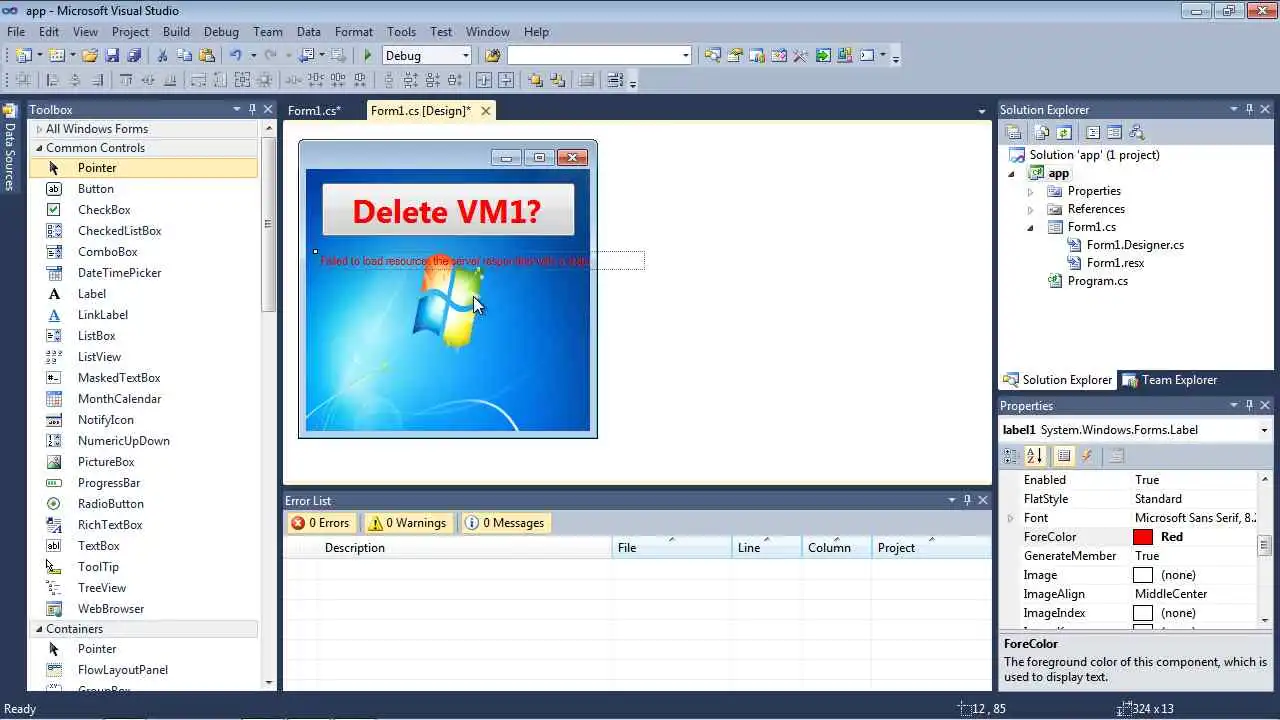
Task: Open the label1 object selector dropdown in Properties
Action: tap(1264, 430)
